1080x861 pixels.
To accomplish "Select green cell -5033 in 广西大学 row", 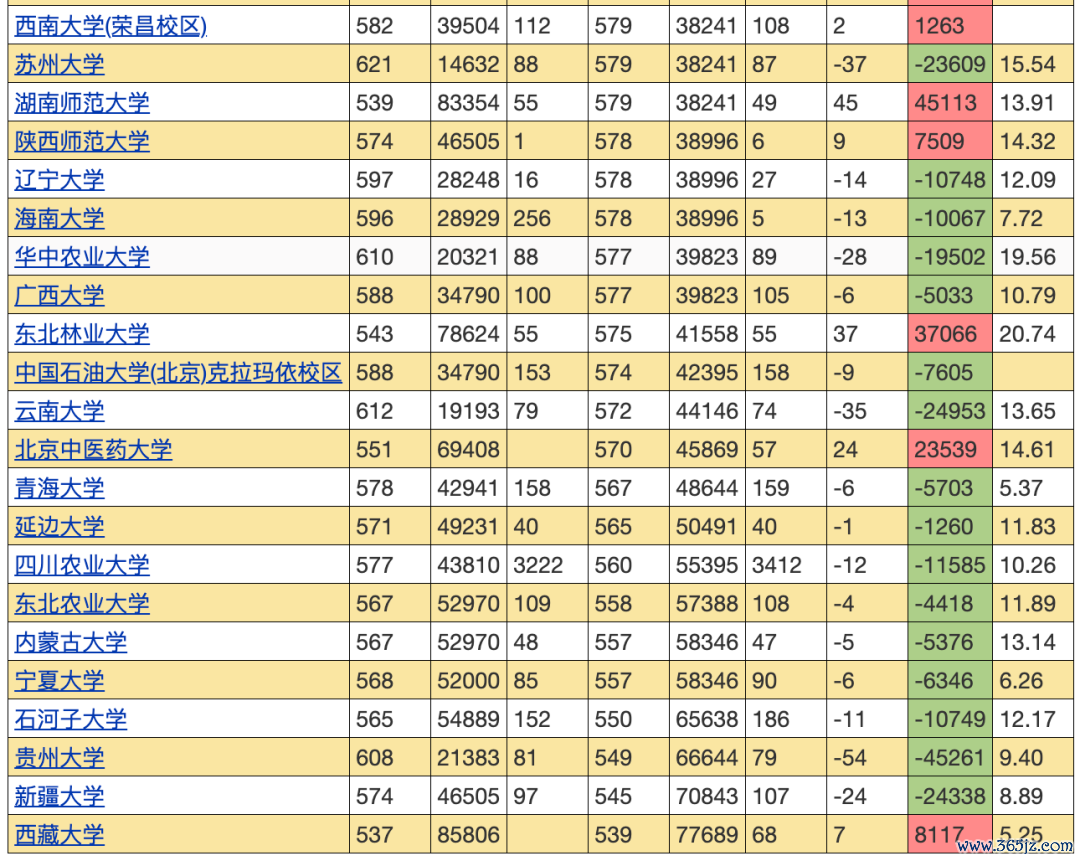I will (950, 296).
